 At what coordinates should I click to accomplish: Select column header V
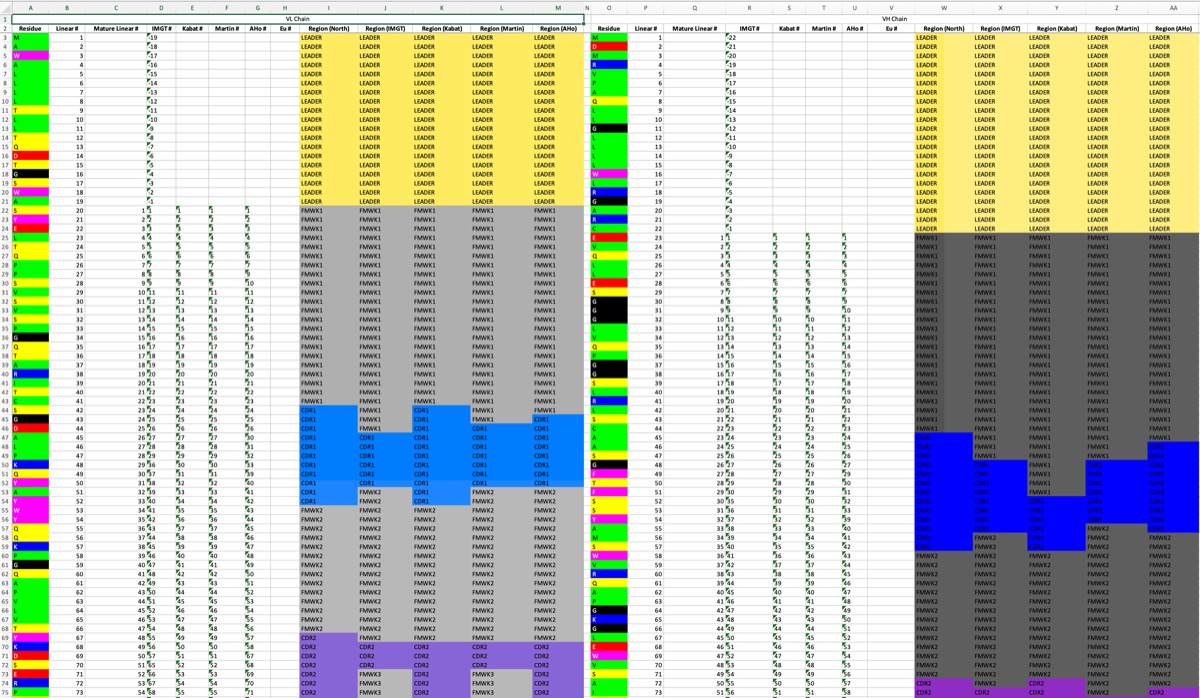(x=891, y=7)
